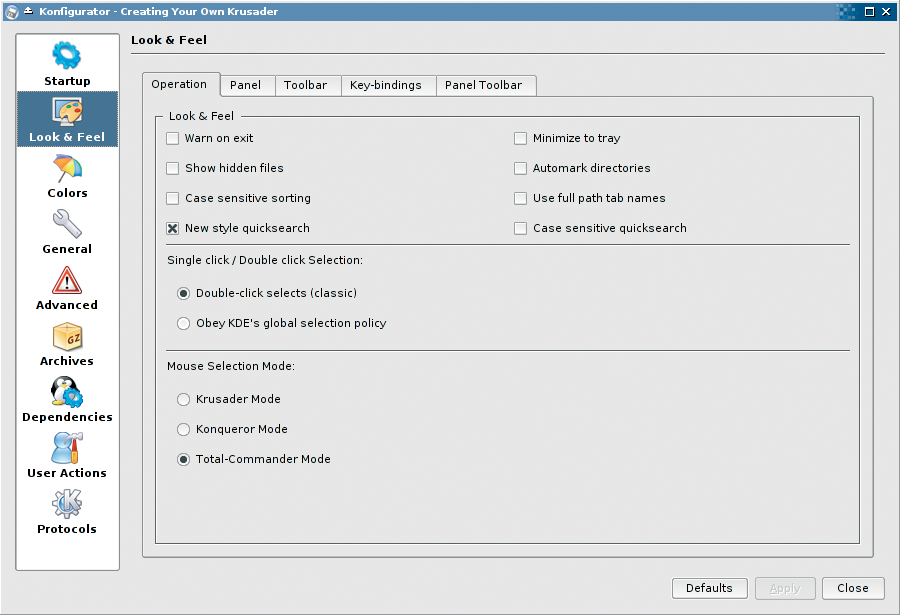The image size is (900, 615).
Task: Open the window menu icon in title bar
Action: (11, 11)
